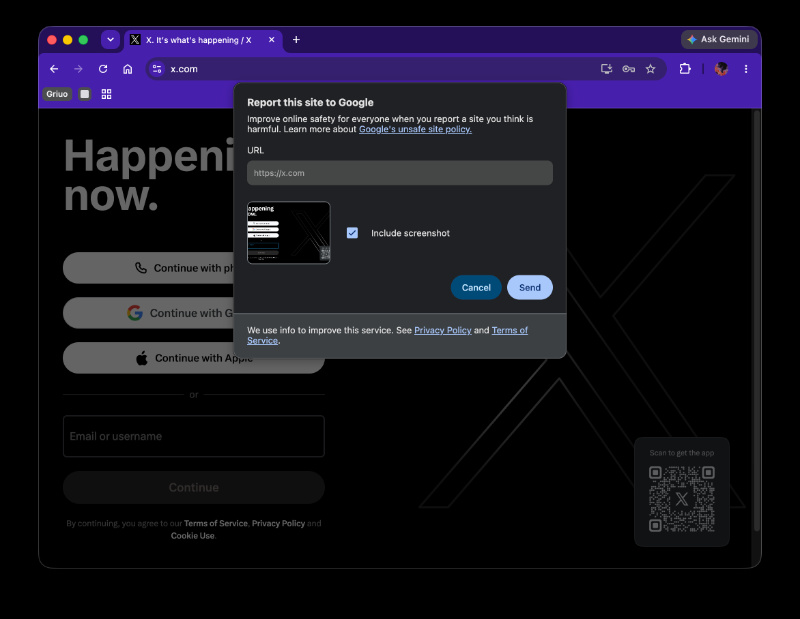Open the extensions puzzle icon
This screenshot has height=619, width=800.
pos(685,69)
